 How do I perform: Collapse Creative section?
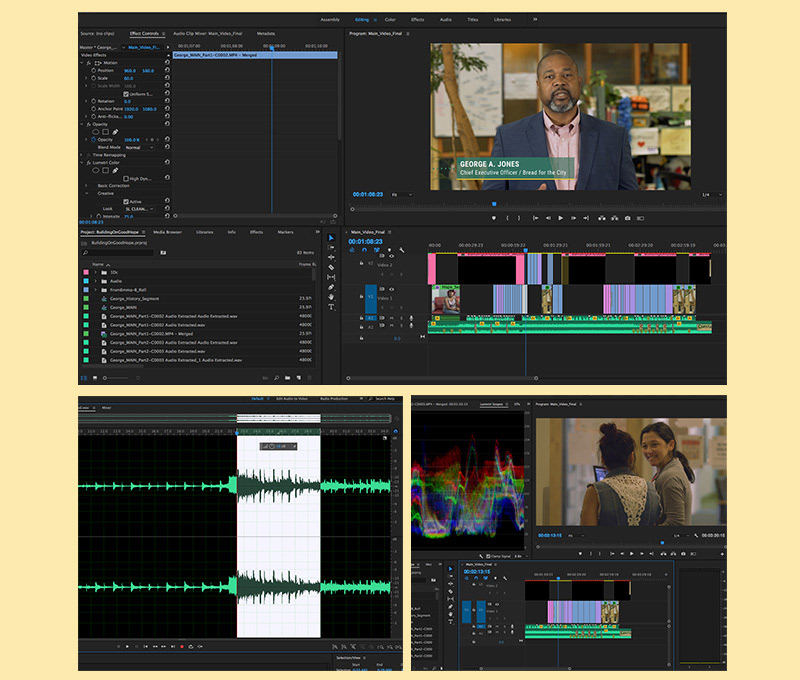(x=86, y=193)
